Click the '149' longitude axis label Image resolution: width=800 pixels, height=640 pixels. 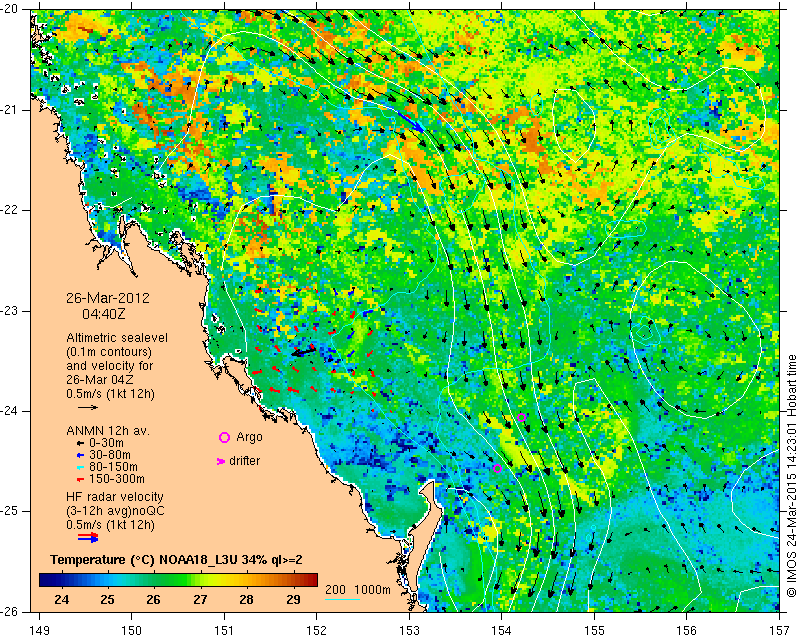pos(40,630)
